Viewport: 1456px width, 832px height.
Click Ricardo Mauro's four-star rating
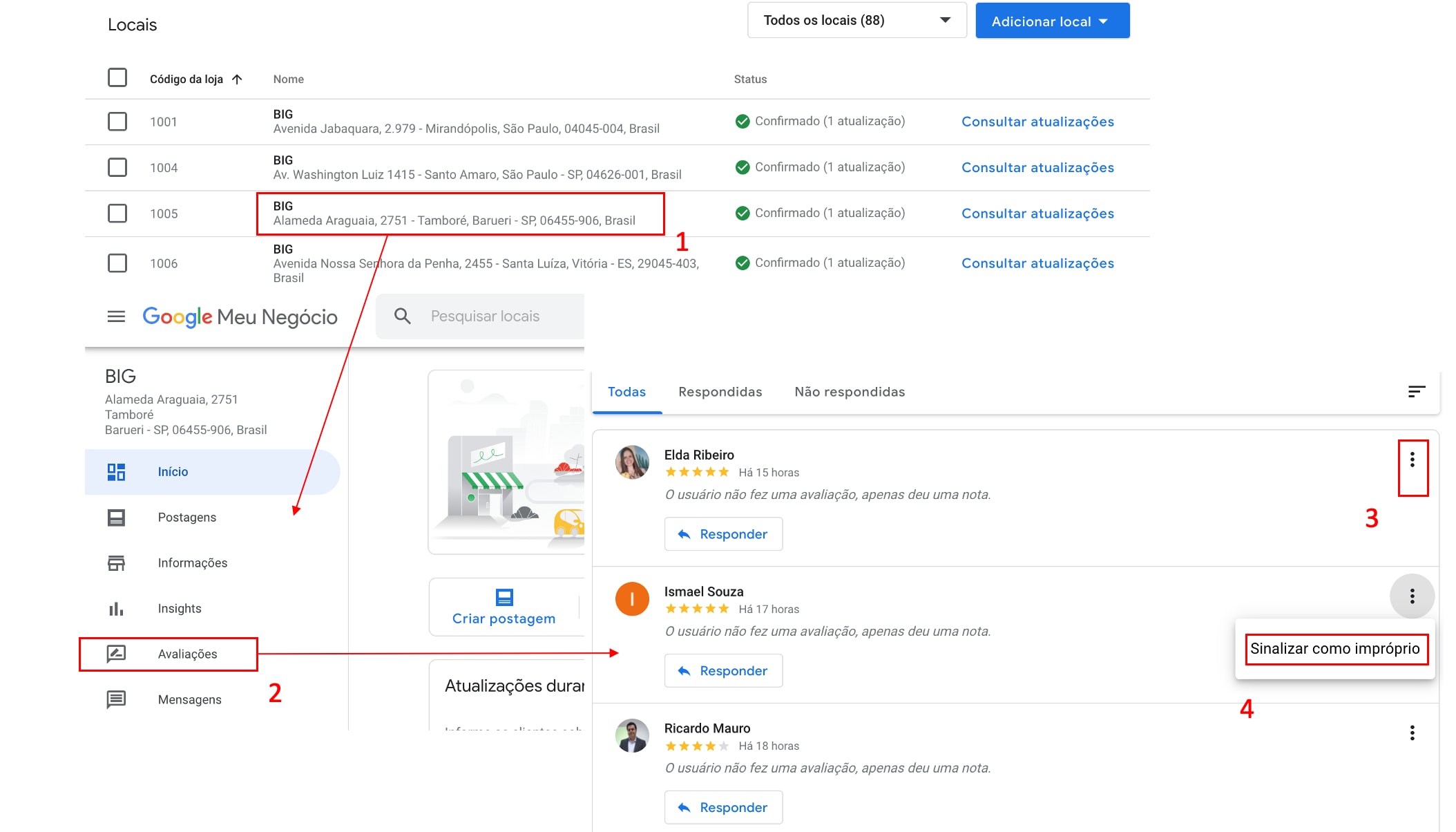click(x=697, y=746)
